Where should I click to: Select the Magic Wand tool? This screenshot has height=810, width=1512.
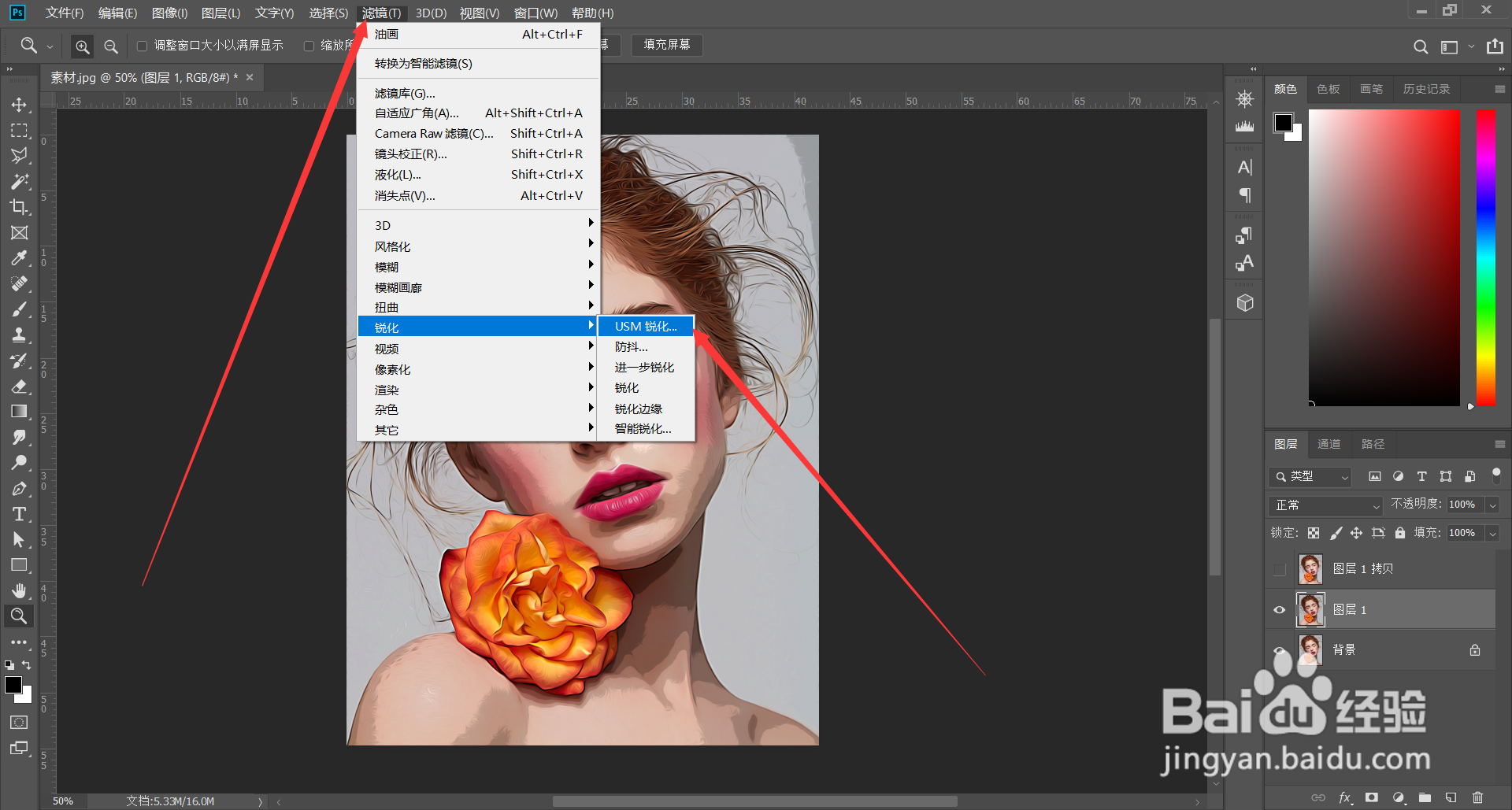click(19, 182)
